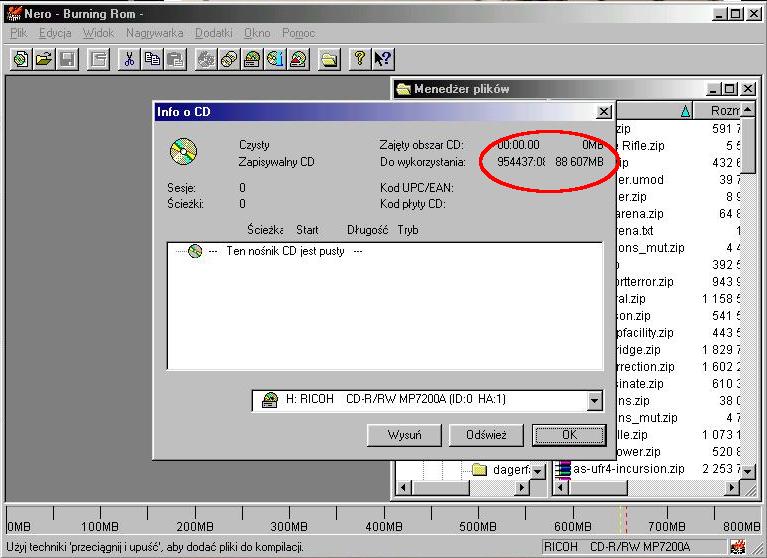Click the Start column header
767x558 pixels.
click(307, 230)
